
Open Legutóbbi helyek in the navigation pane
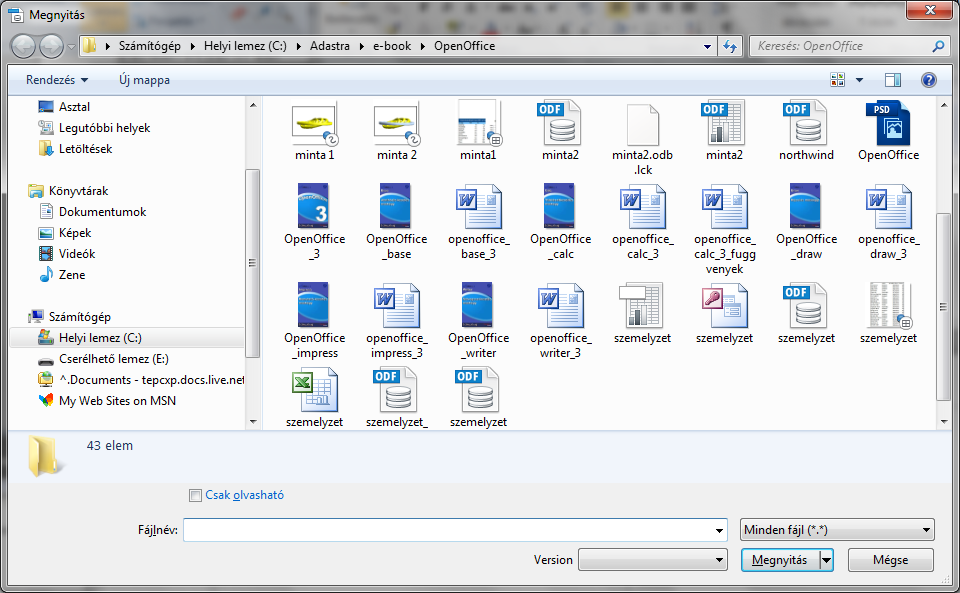pyautogui.click(x=94, y=128)
